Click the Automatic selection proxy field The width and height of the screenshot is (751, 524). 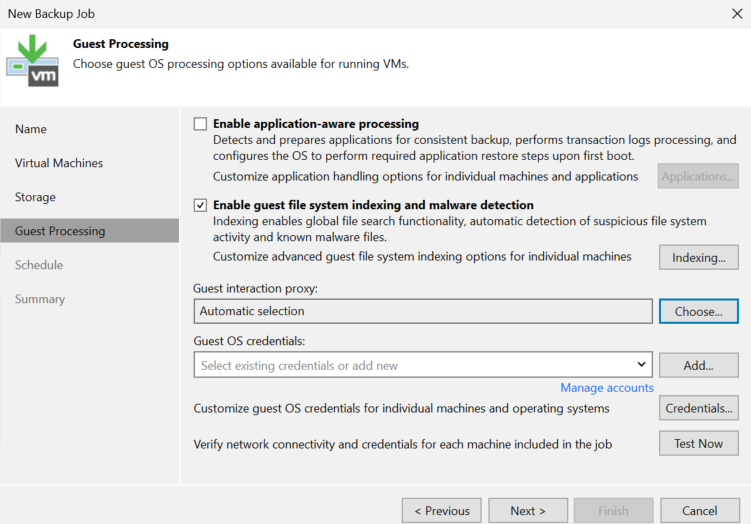pyautogui.click(x=423, y=311)
